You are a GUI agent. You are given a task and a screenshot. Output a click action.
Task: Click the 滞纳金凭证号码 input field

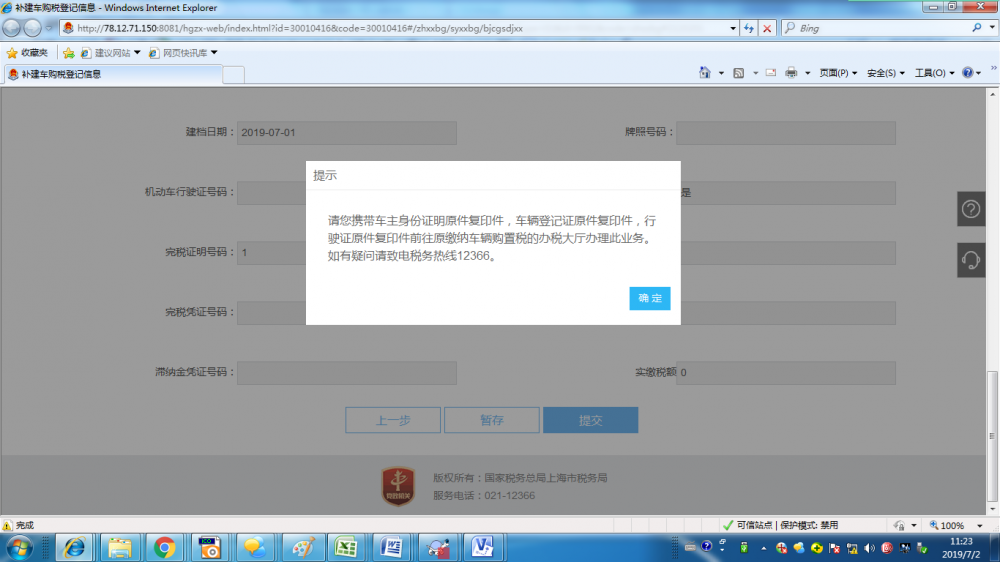click(347, 373)
